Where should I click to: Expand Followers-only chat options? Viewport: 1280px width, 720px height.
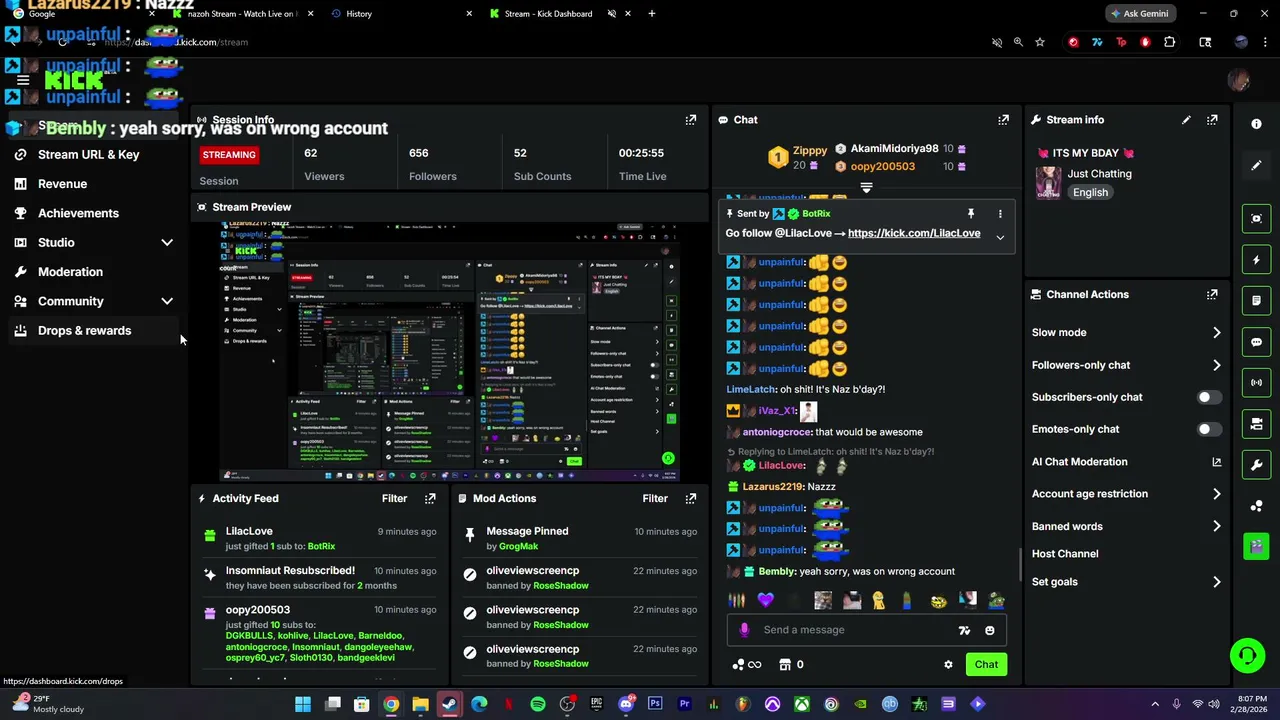[x=1217, y=365]
